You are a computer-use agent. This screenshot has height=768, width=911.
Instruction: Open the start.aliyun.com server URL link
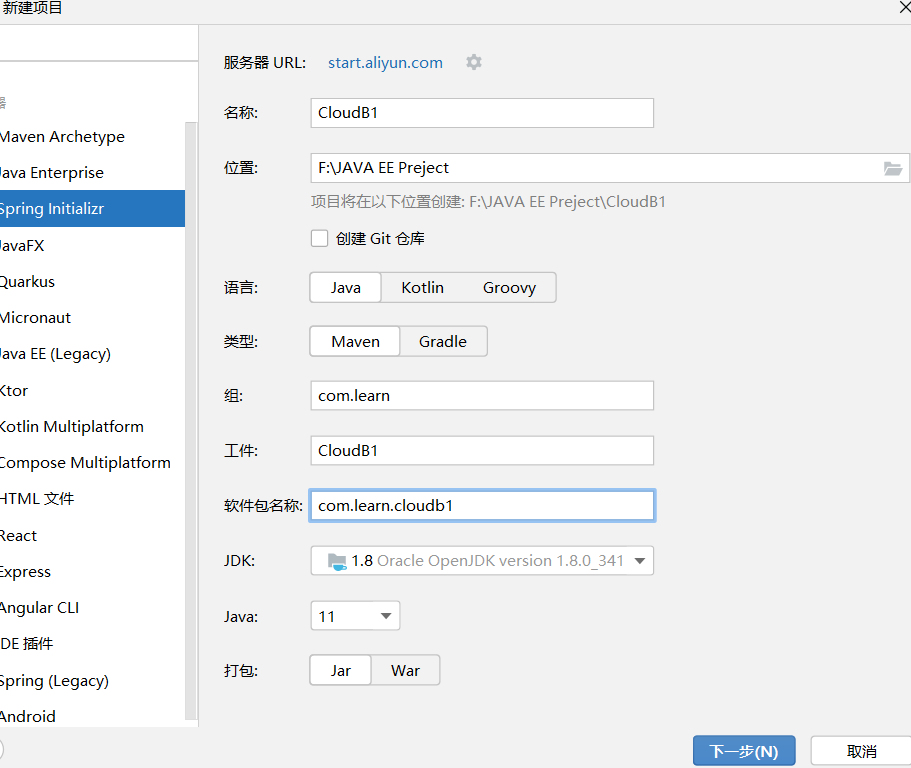click(385, 62)
